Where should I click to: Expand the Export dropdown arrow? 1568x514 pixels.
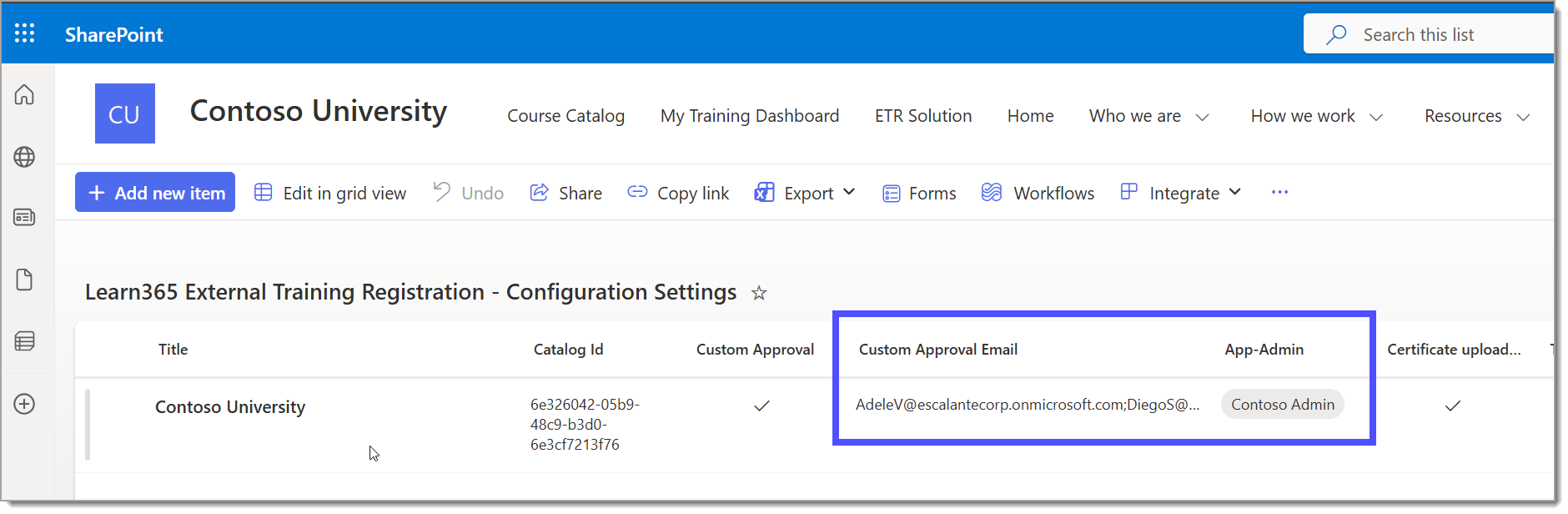pyautogui.click(x=849, y=192)
